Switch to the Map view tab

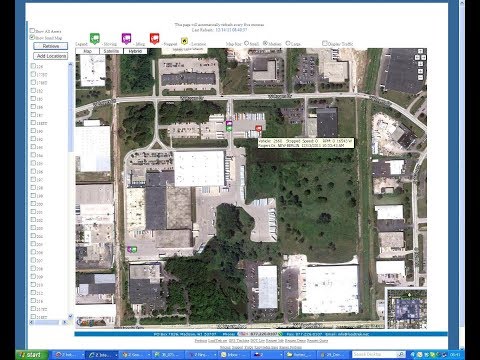coord(87,51)
